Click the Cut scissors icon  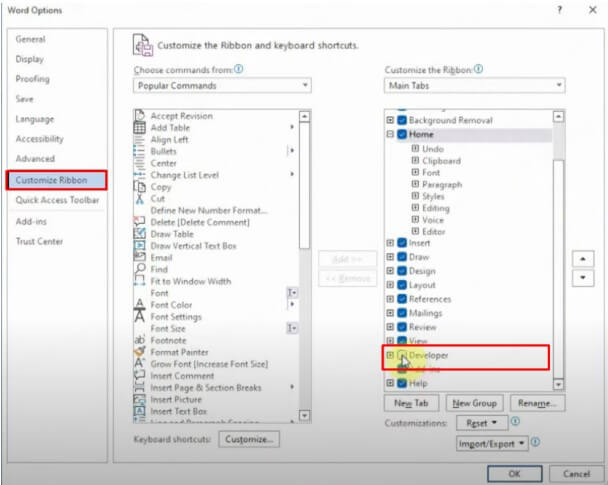coord(140,198)
